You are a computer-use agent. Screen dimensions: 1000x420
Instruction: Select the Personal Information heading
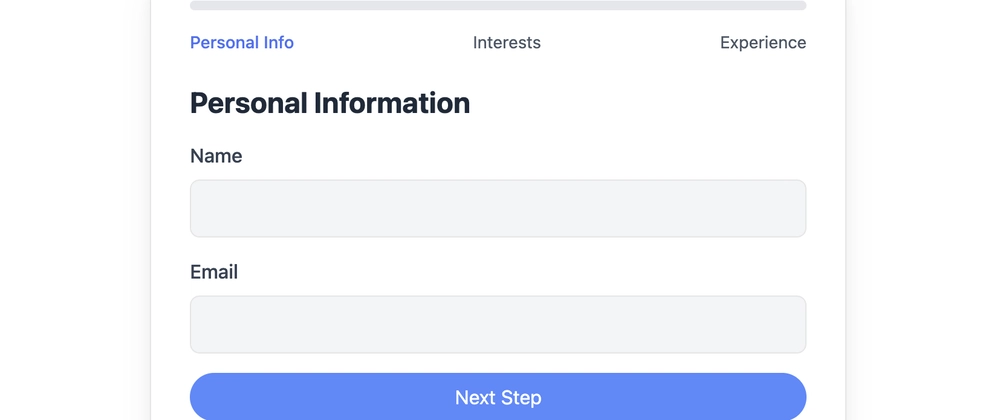pos(330,103)
